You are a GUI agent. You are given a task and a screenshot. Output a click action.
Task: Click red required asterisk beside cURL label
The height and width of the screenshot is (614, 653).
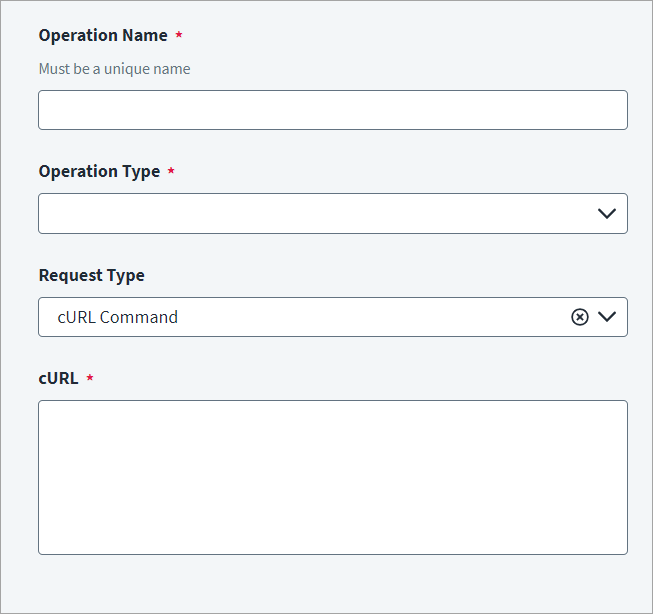tap(90, 377)
